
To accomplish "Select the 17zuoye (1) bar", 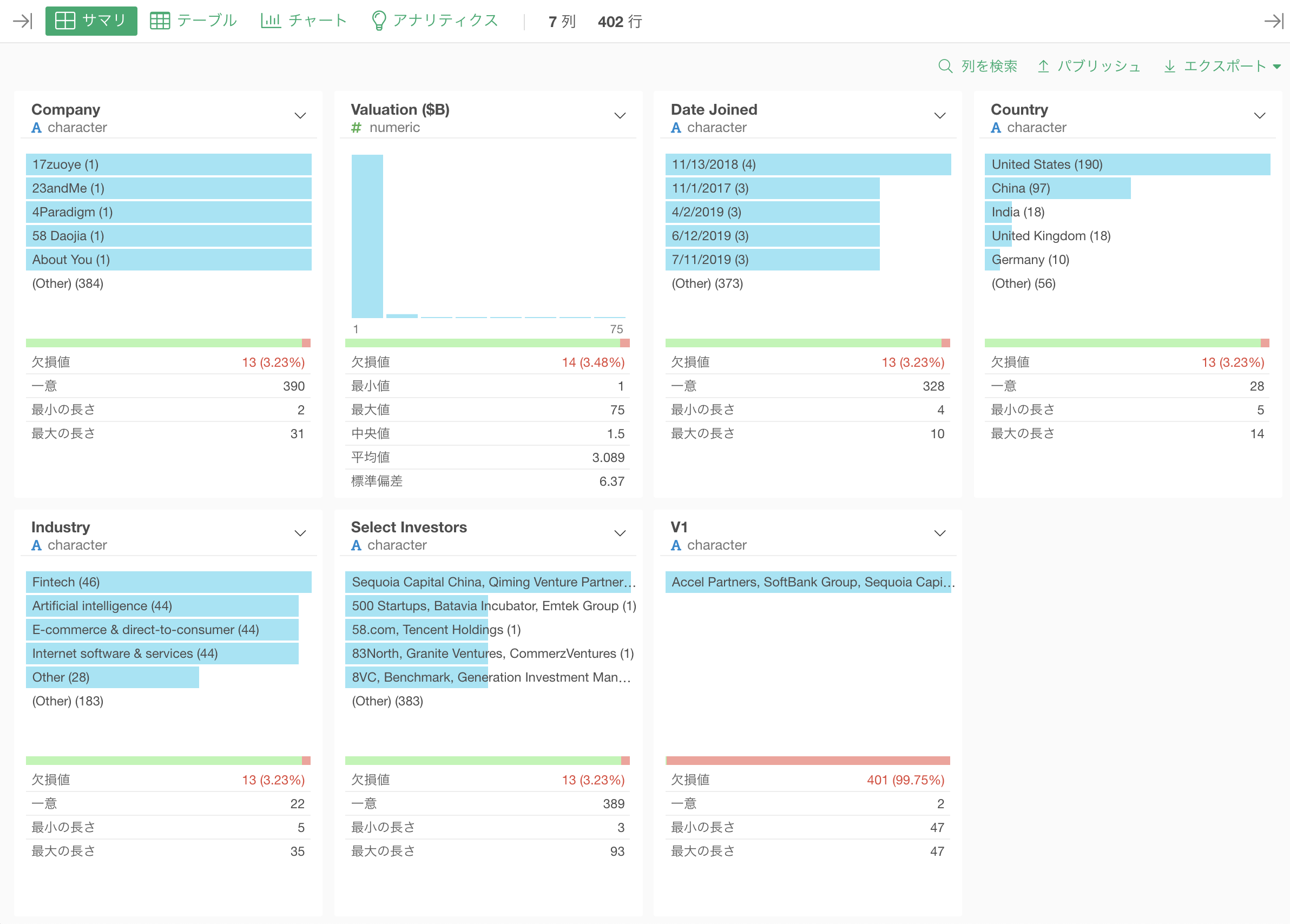I will pyautogui.click(x=168, y=164).
